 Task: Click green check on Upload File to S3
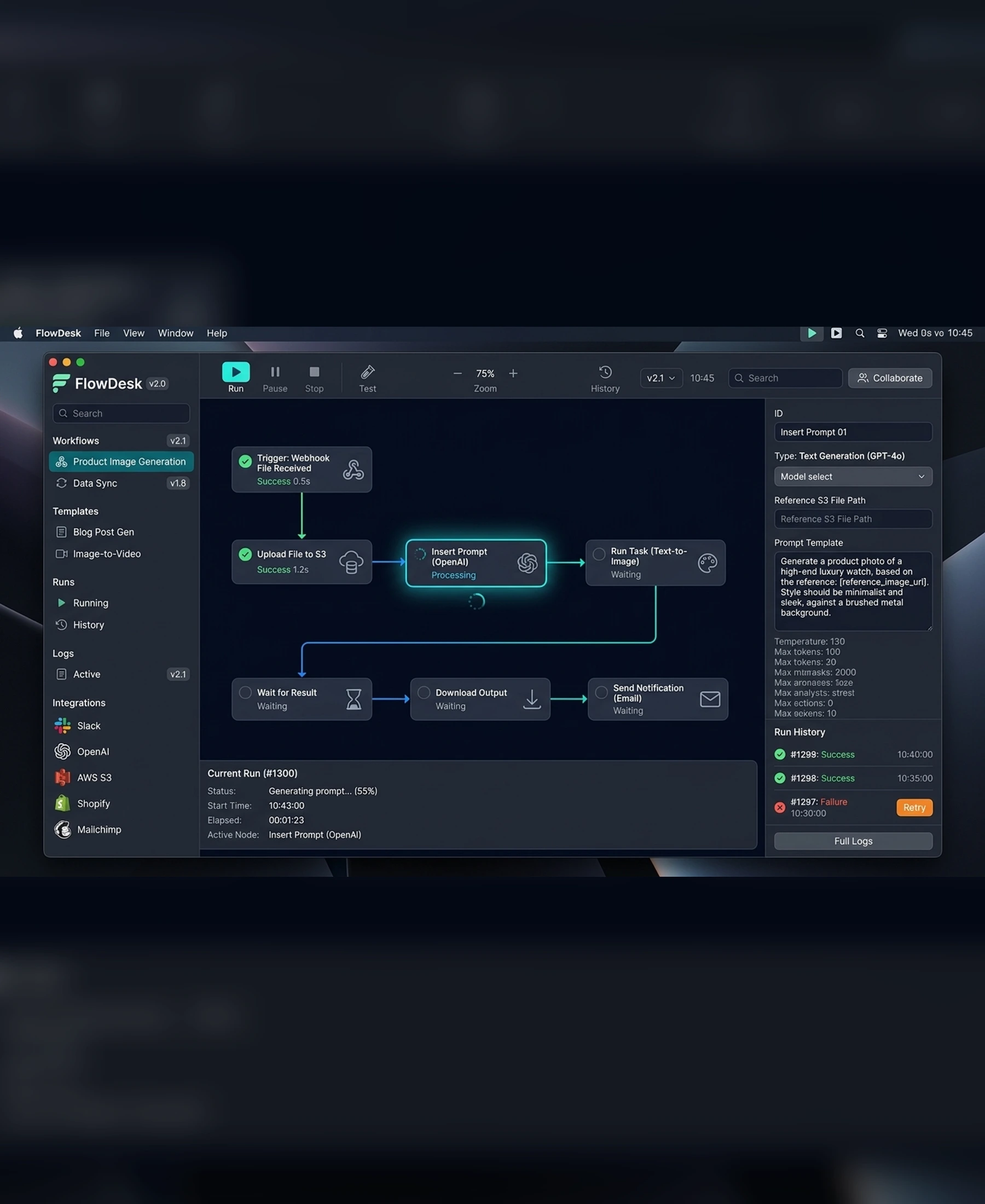click(245, 554)
